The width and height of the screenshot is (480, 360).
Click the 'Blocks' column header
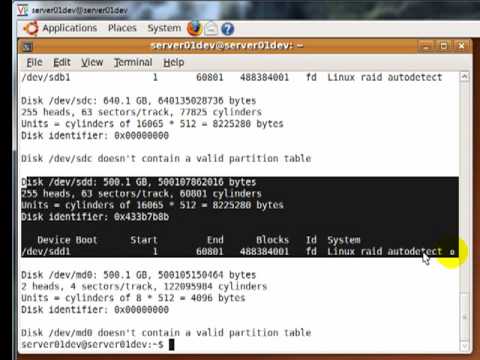coord(272,240)
